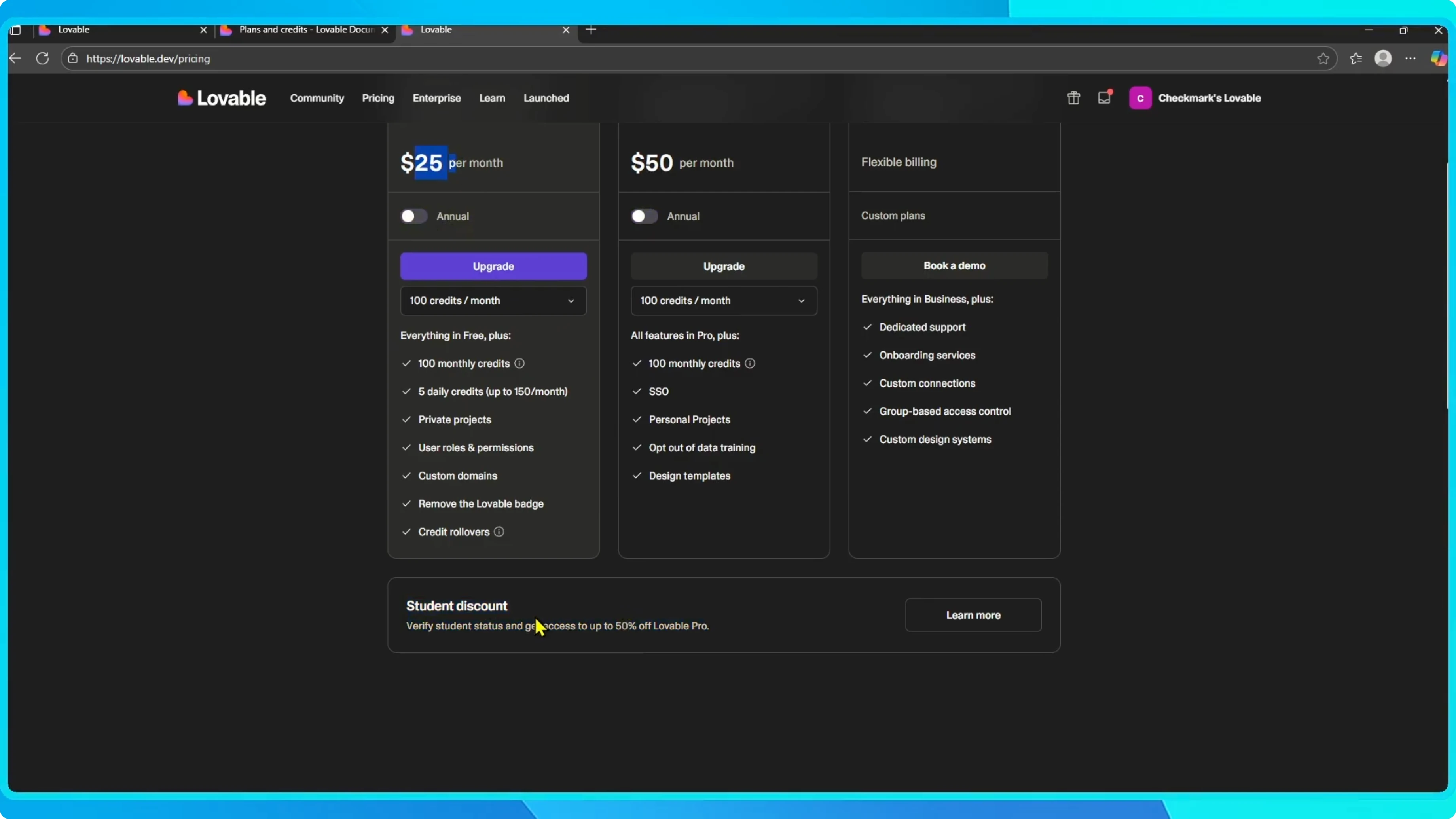The width and height of the screenshot is (1456, 819).
Task: Click the browser back arrow
Action: click(15, 58)
